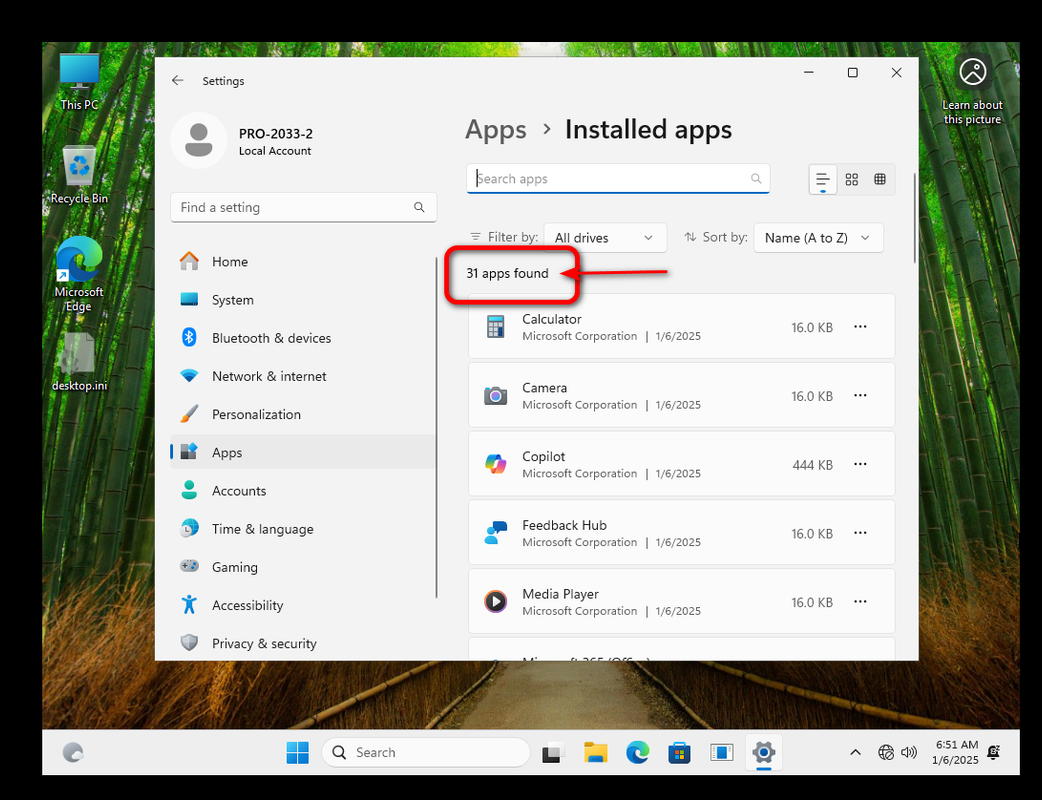The height and width of the screenshot is (800, 1042).
Task: Click the Camera app name
Action: tap(544, 388)
